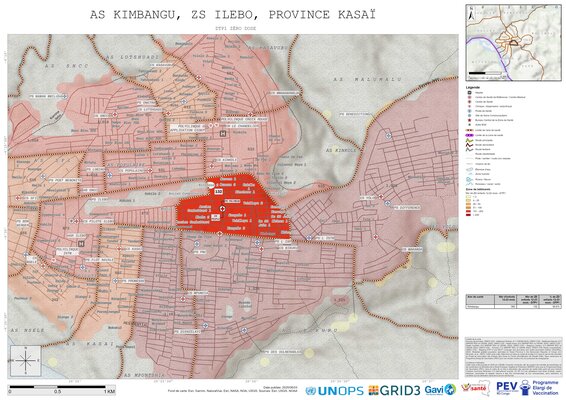Screen dimensions: 566x400
Task: Click the hospital H marker under HGR ILEBO
Action: point(81,244)
